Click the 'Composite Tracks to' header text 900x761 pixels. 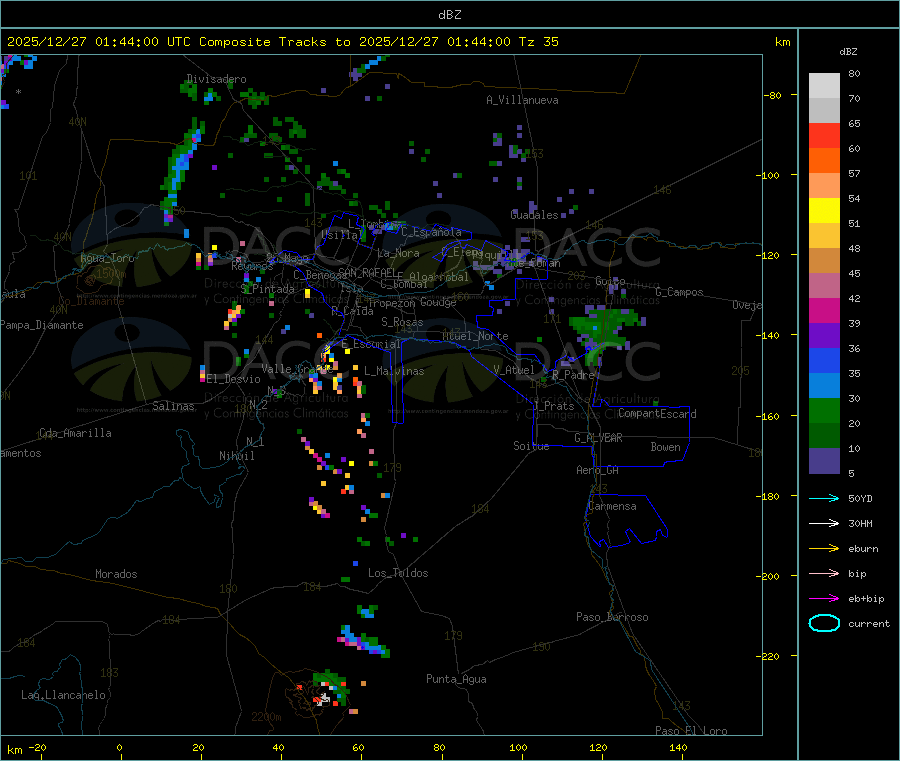274,42
